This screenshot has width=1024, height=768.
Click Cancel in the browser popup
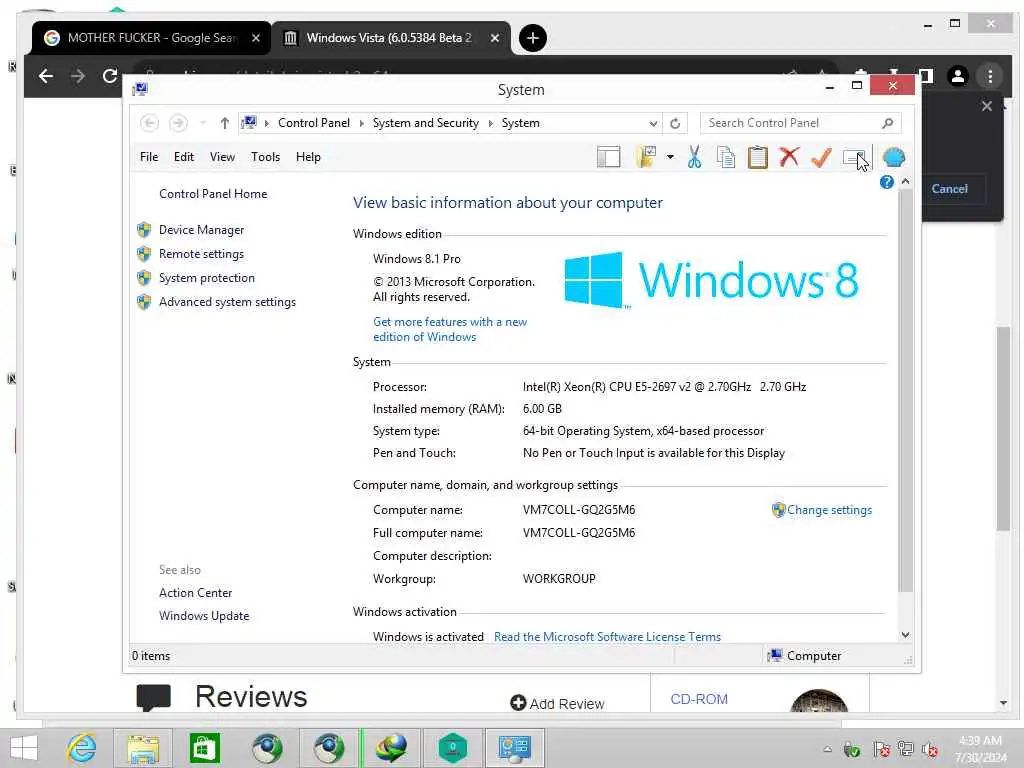[950, 189]
